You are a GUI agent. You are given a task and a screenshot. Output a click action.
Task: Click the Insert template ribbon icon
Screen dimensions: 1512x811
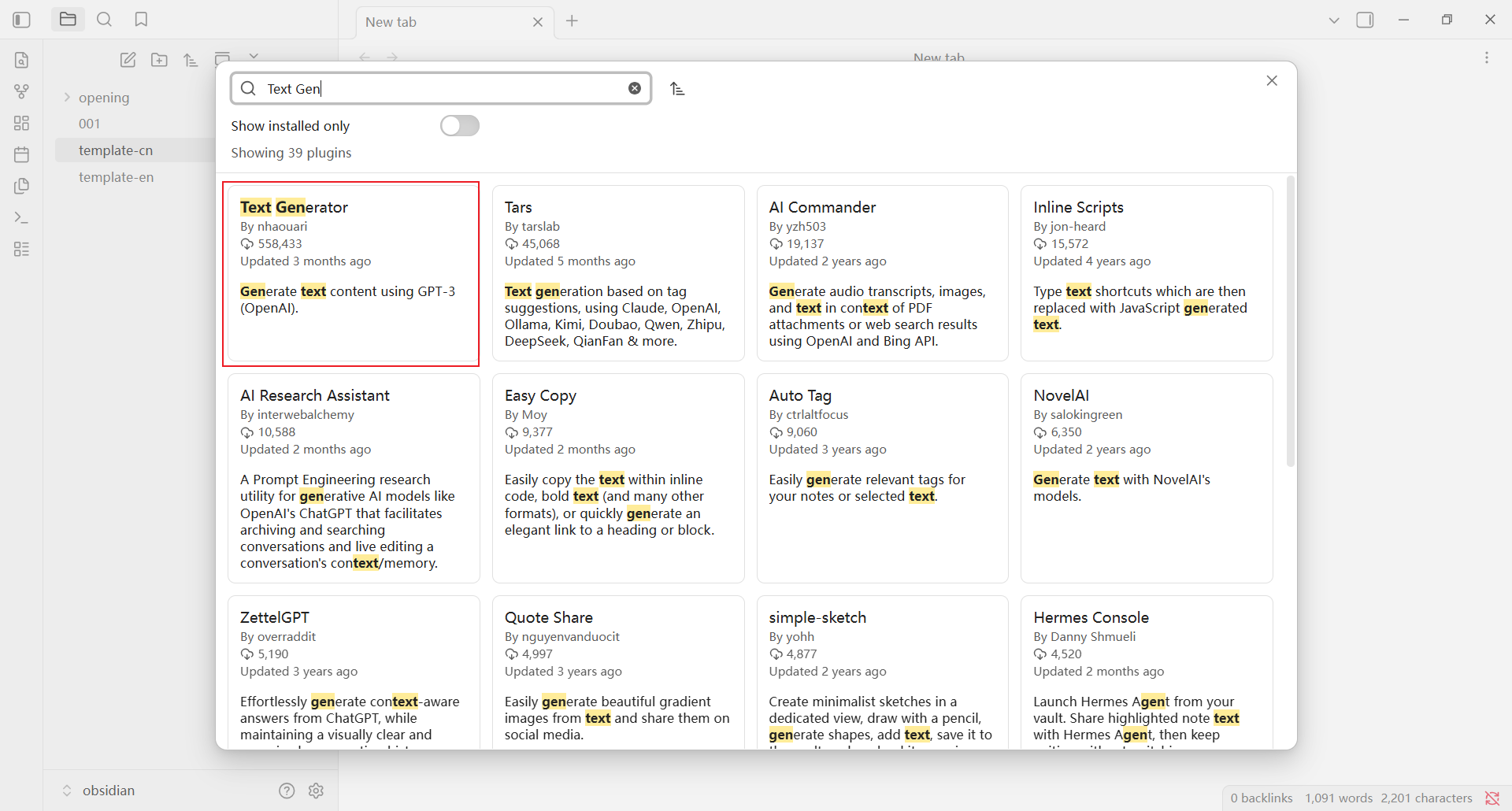[21, 186]
